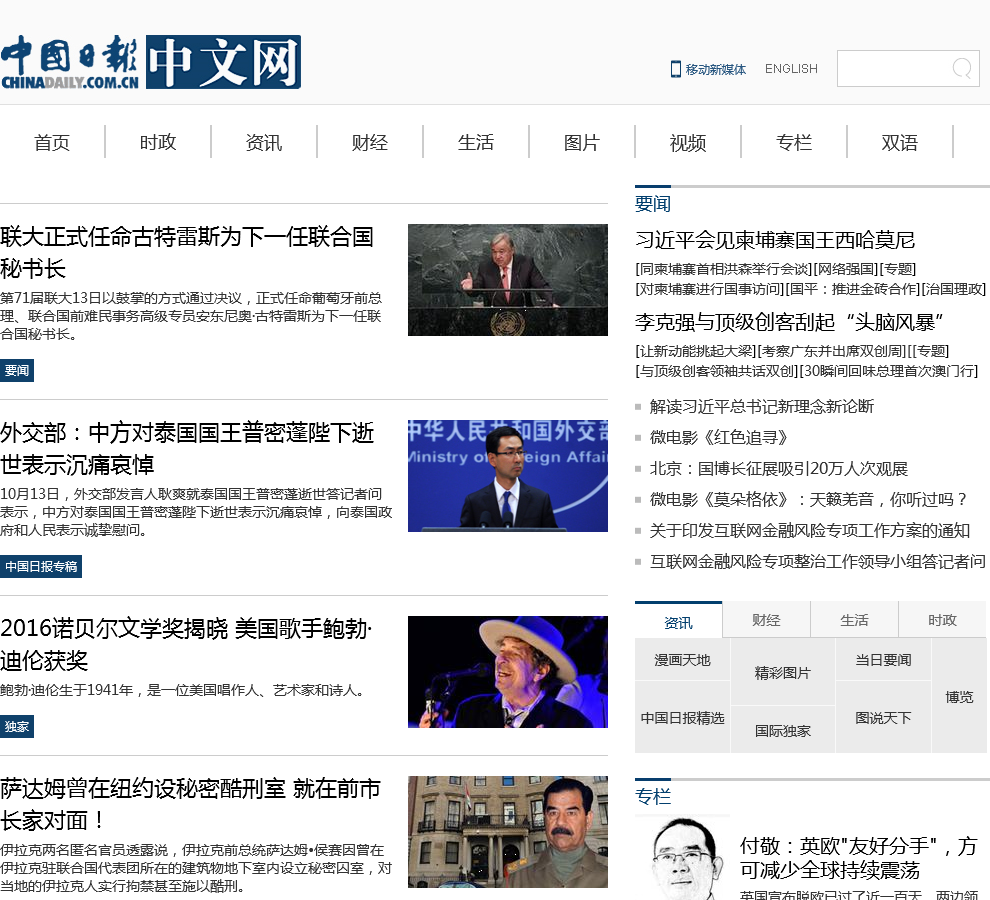Click the 独家 tag
This screenshot has height=900, width=990.
[x=17, y=726]
